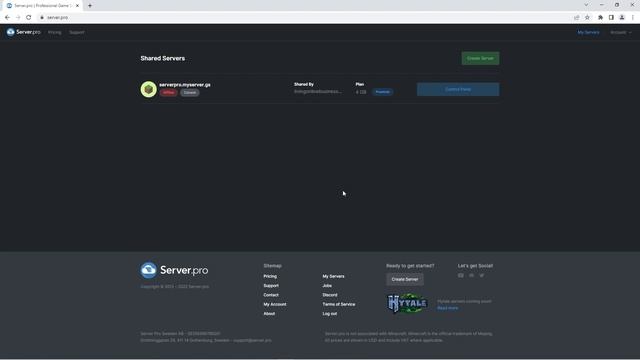Viewport: 640px width, 360px height.
Task: Open Support link in footer sitemap
Action: point(271,286)
